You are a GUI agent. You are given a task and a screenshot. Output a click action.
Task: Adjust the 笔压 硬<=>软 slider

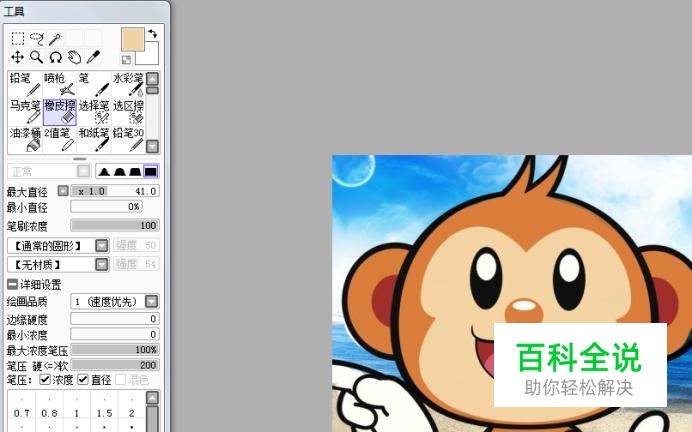coord(115,365)
